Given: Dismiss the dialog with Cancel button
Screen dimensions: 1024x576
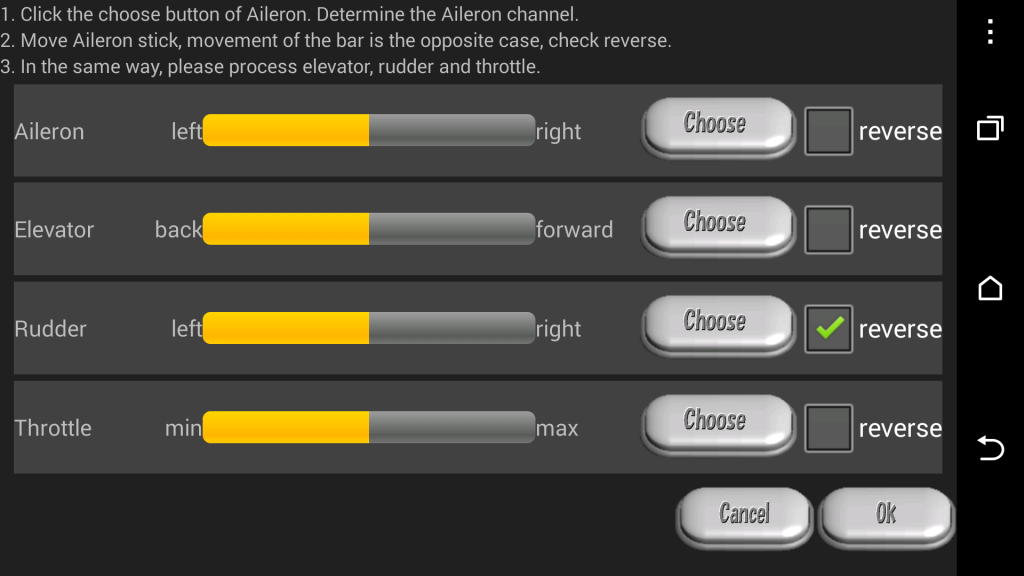Looking at the screenshot, I should (x=744, y=517).
